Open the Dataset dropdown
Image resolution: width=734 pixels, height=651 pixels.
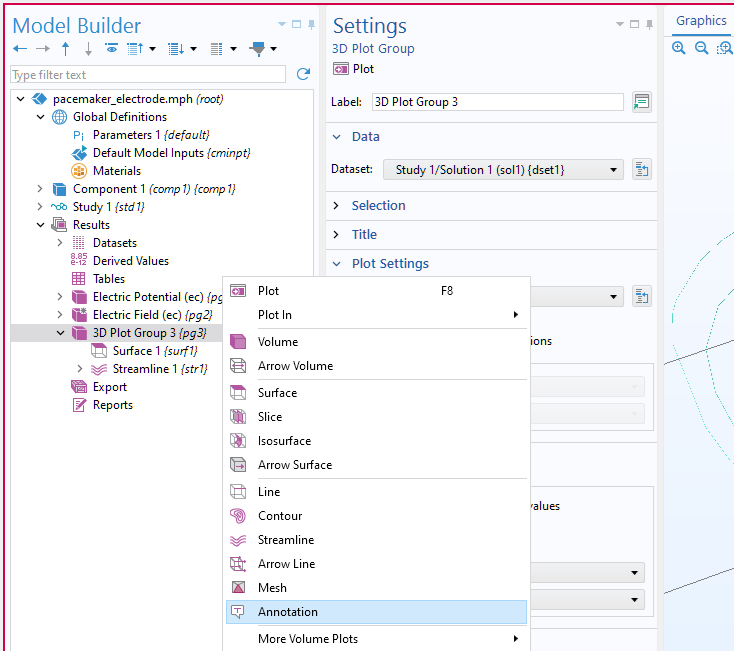[x=502, y=170]
